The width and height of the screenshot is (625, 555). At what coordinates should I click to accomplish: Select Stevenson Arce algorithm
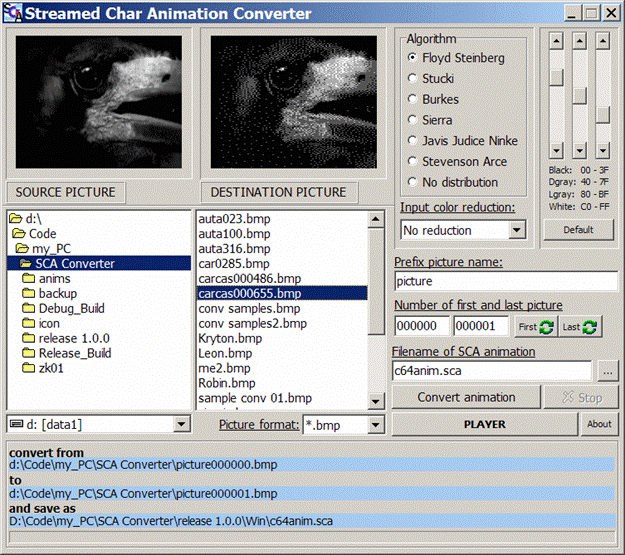point(458,161)
